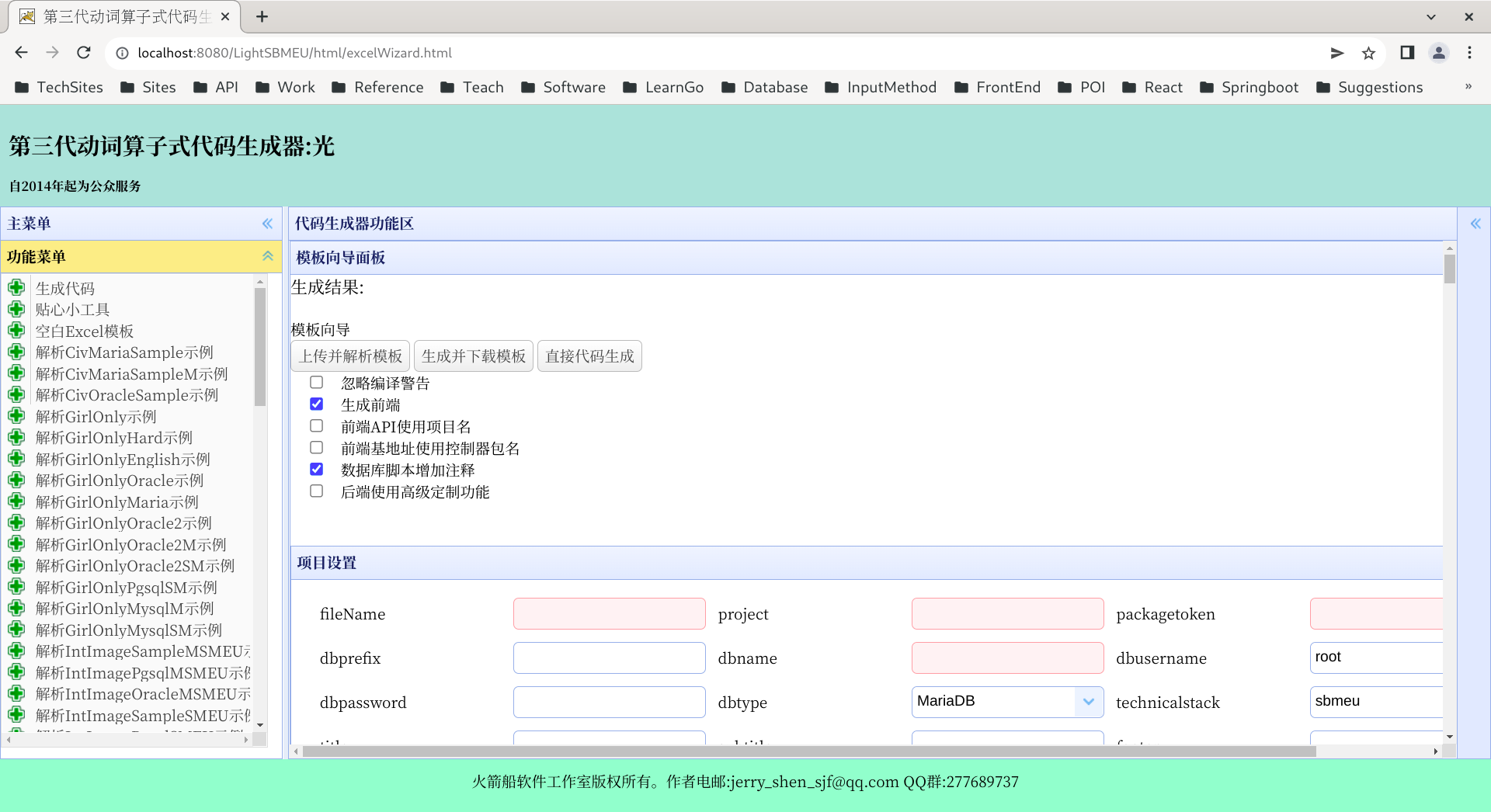The image size is (1491, 812).
Task: Focus the dbpassword input field
Action: tap(610, 702)
